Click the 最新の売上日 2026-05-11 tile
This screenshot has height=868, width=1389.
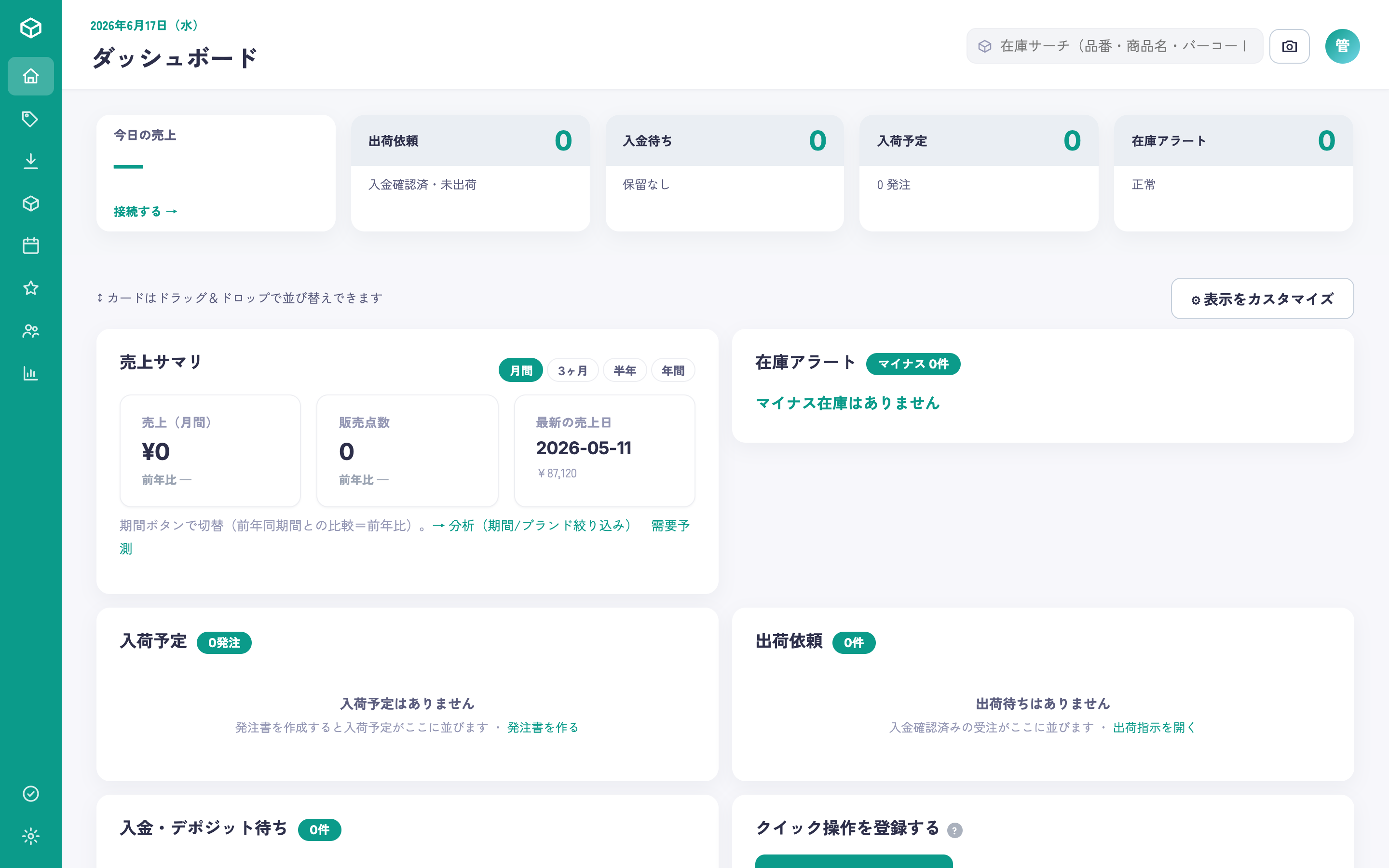604,451
